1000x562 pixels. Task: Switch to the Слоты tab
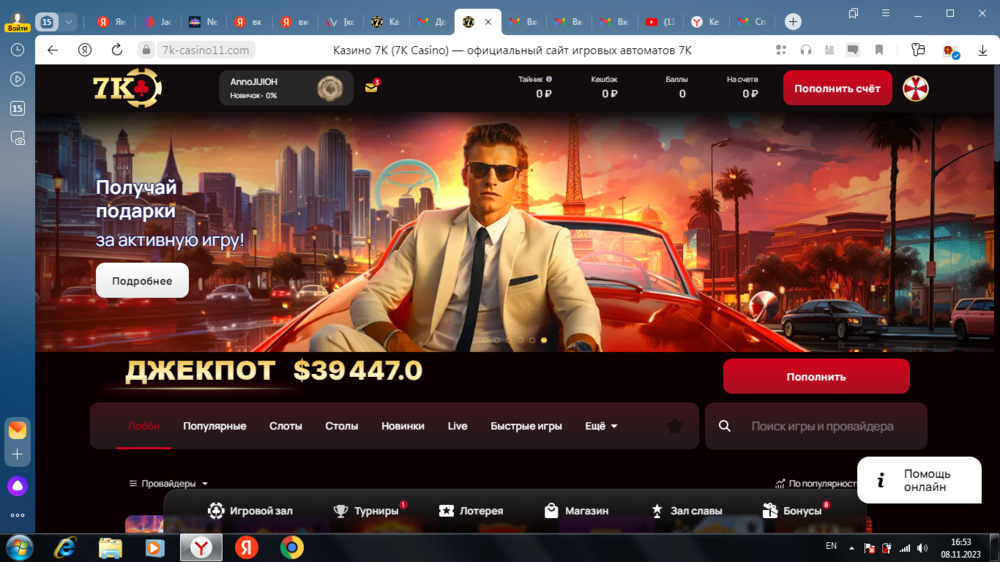pos(285,426)
